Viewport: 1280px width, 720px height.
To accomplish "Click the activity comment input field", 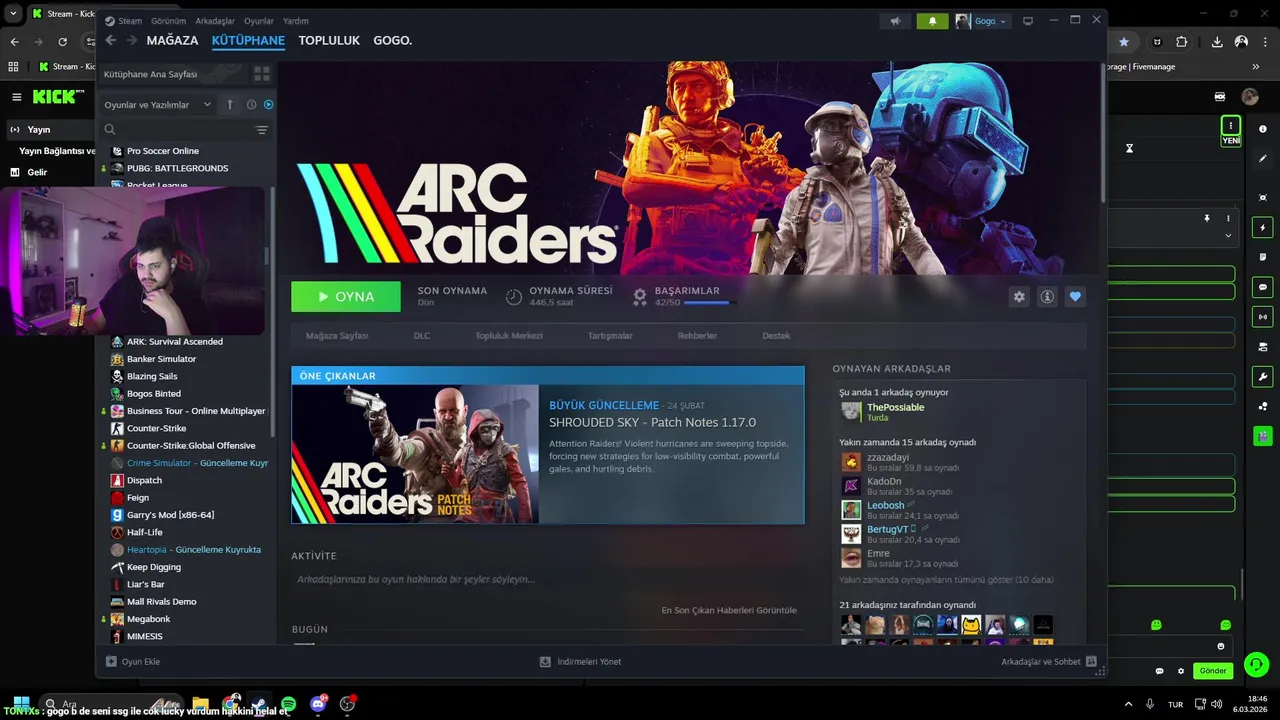I will point(545,579).
